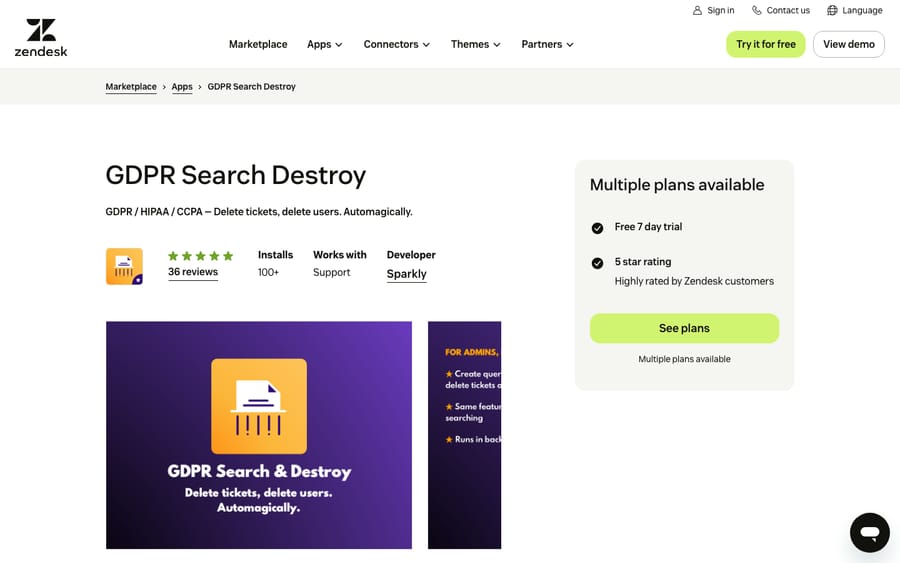Click the See plans button
900x563 pixels.
684,328
